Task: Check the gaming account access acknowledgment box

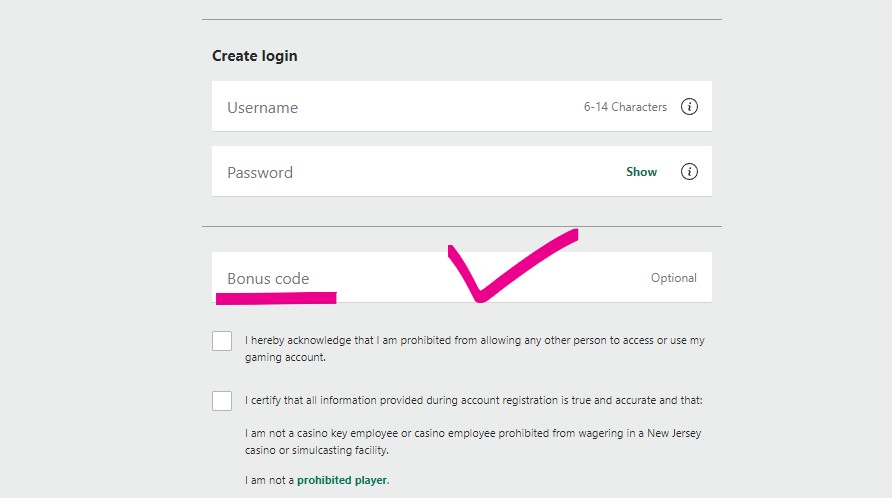Action: [x=222, y=341]
